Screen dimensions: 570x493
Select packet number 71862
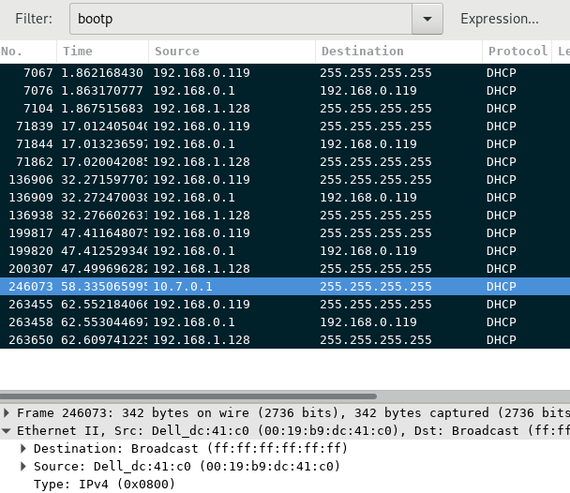pos(285,162)
